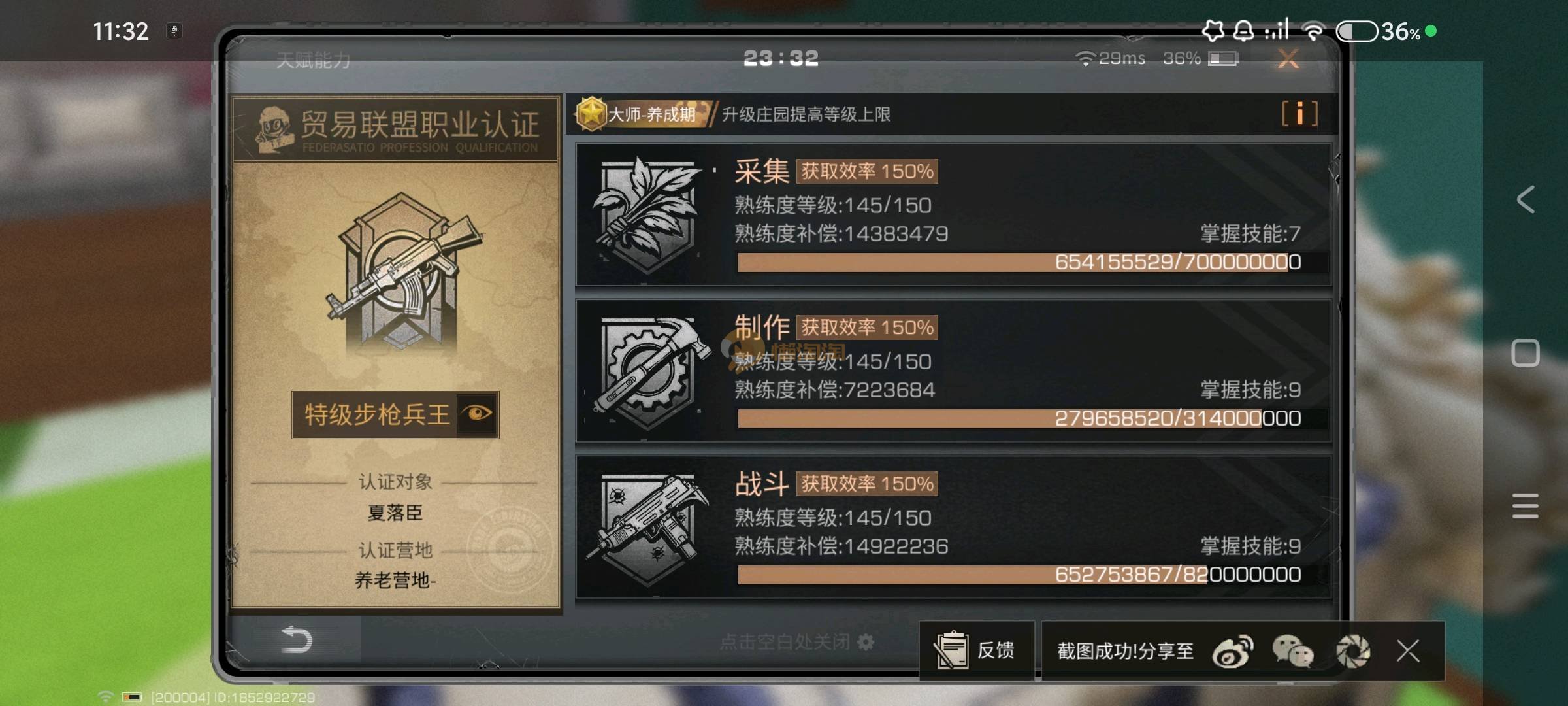Image resolution: width=1568 pixels, height=706 pixels.
Task: Go back with the return arrow
Action: [296, 639]
